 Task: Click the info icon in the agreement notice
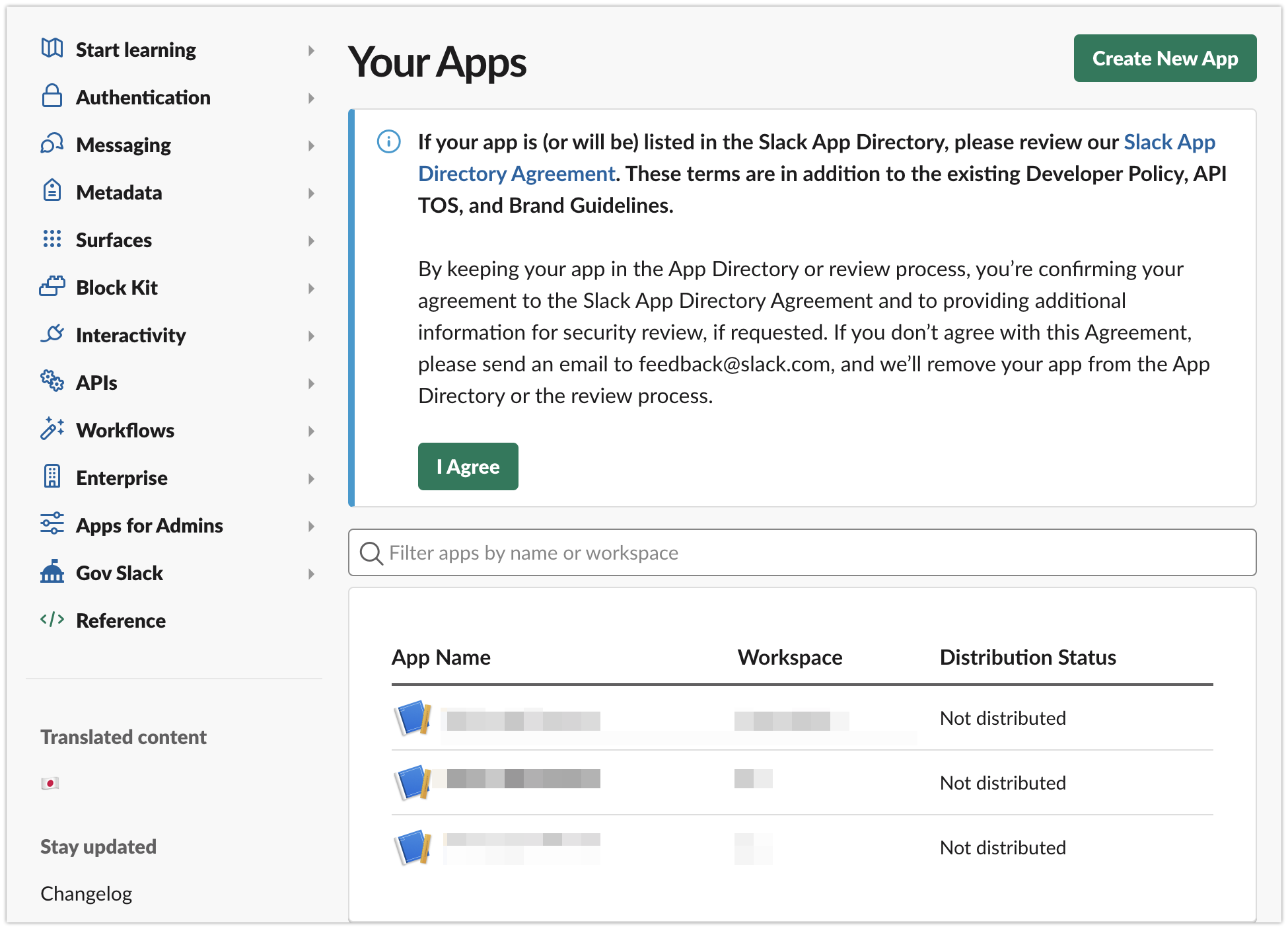[388, 141]
